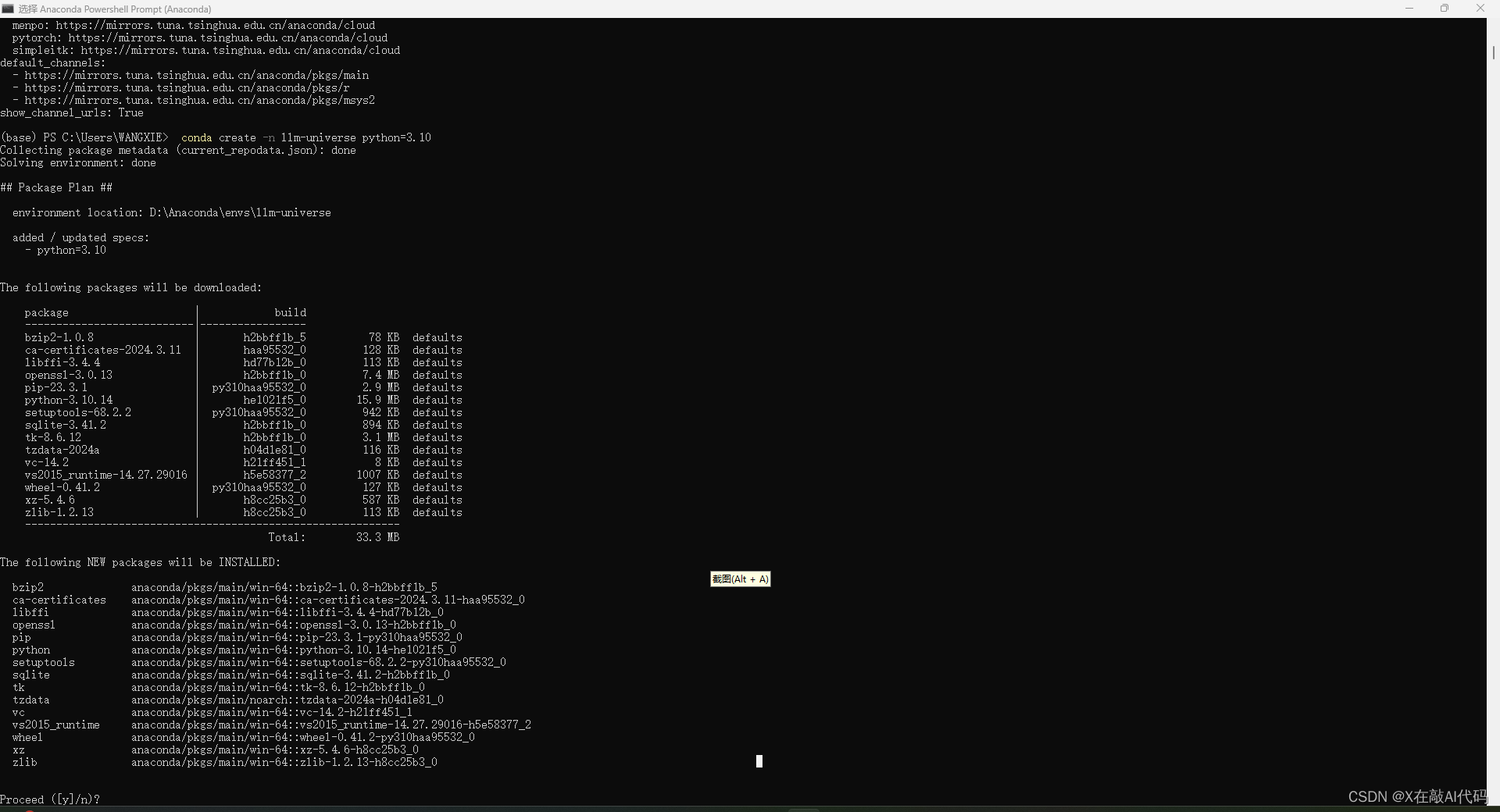Click the pkgs/msys2 mirror URL
The width and height of the screenshot is (1500, 812).
click(200, 100)
